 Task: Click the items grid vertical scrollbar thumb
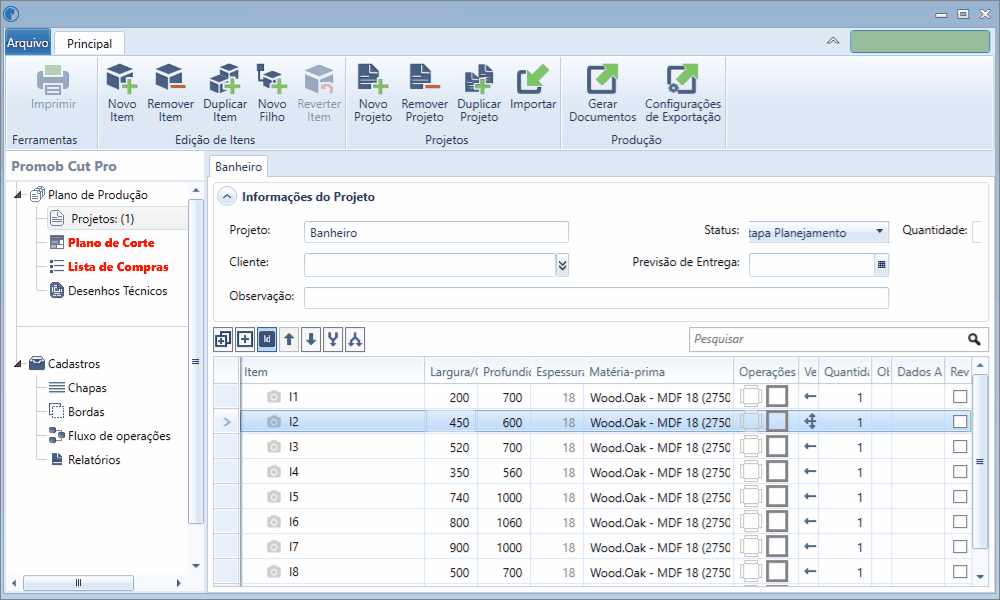(980, 462)
